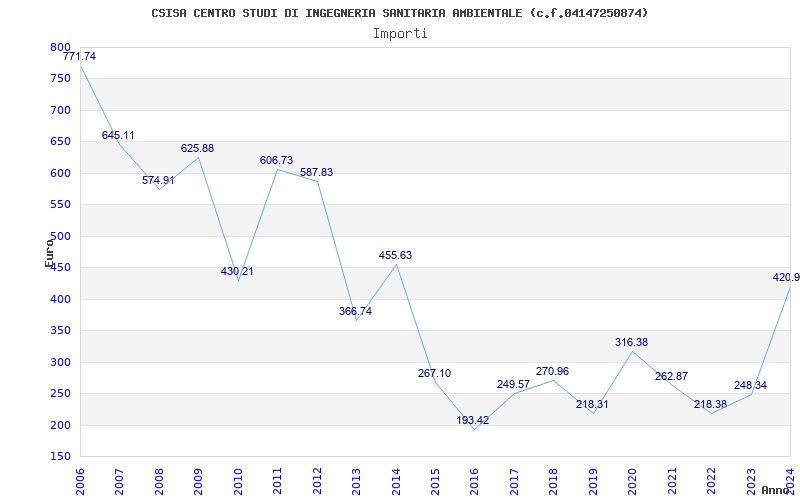800x500 pixels.
Task: Select year 2014 on the x-axis
Action: coord(396,481)
